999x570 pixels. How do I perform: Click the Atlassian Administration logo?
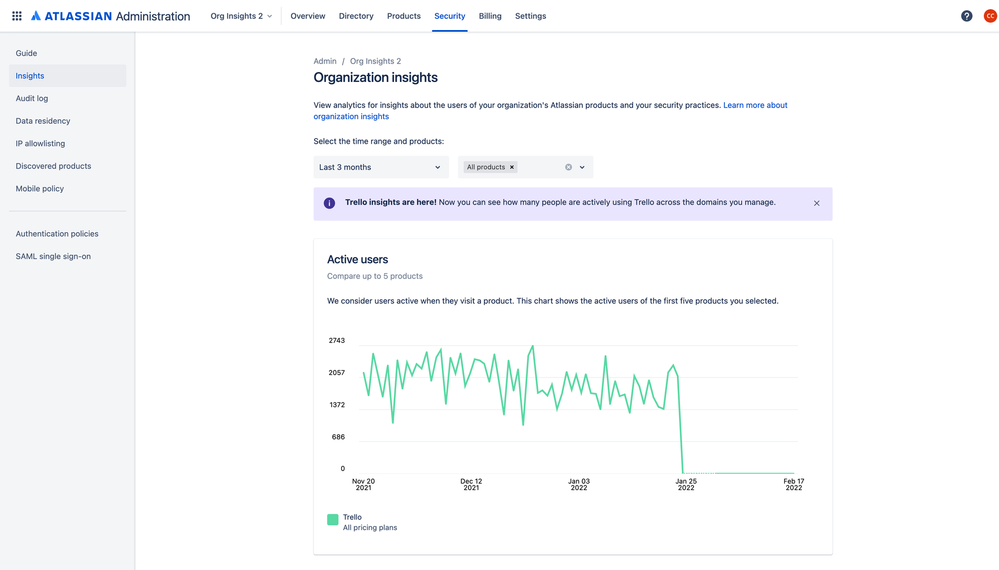(110, 16)
